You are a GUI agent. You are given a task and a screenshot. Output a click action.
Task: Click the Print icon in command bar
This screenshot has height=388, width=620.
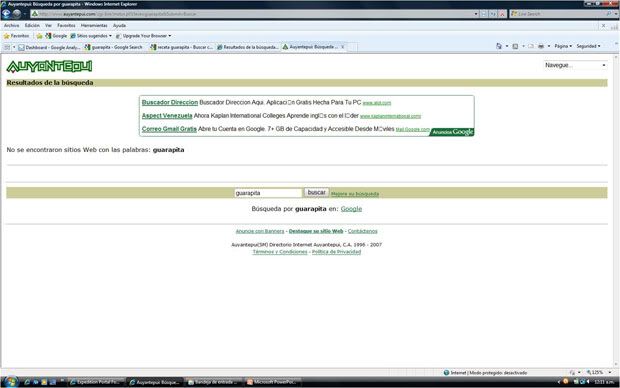tap(541, 46)
